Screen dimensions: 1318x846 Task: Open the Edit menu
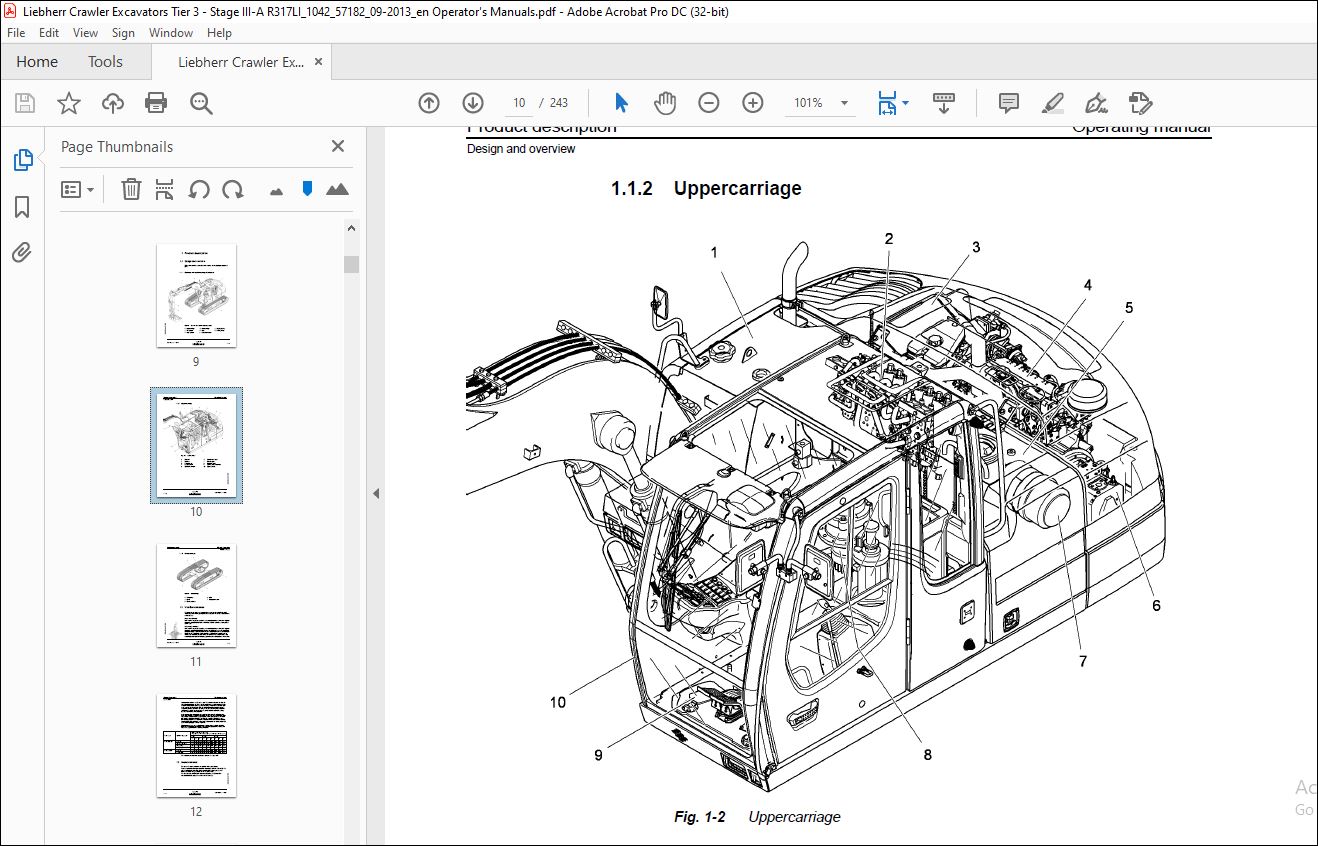pos(49,33)
